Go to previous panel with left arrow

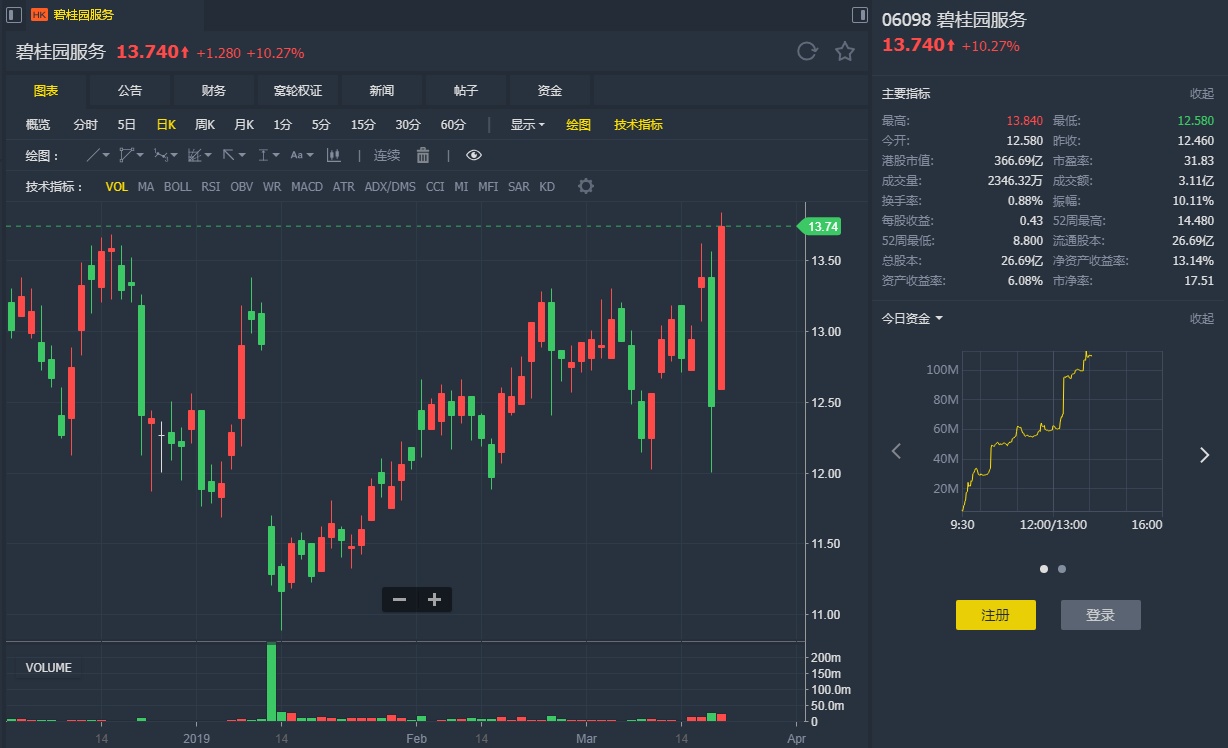tap(896, 452)
